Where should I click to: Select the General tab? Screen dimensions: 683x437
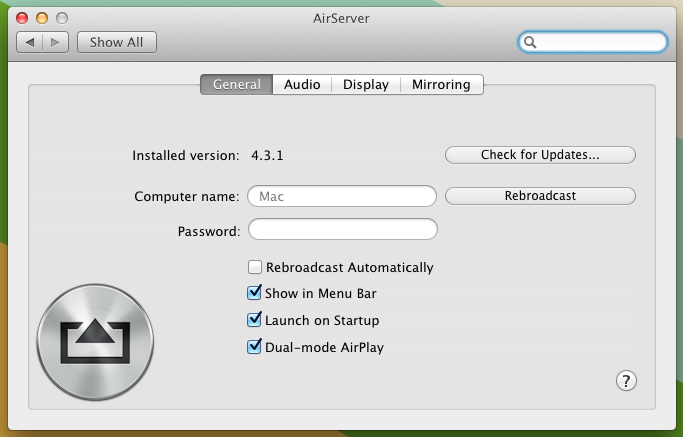click(x=237, y=85)
